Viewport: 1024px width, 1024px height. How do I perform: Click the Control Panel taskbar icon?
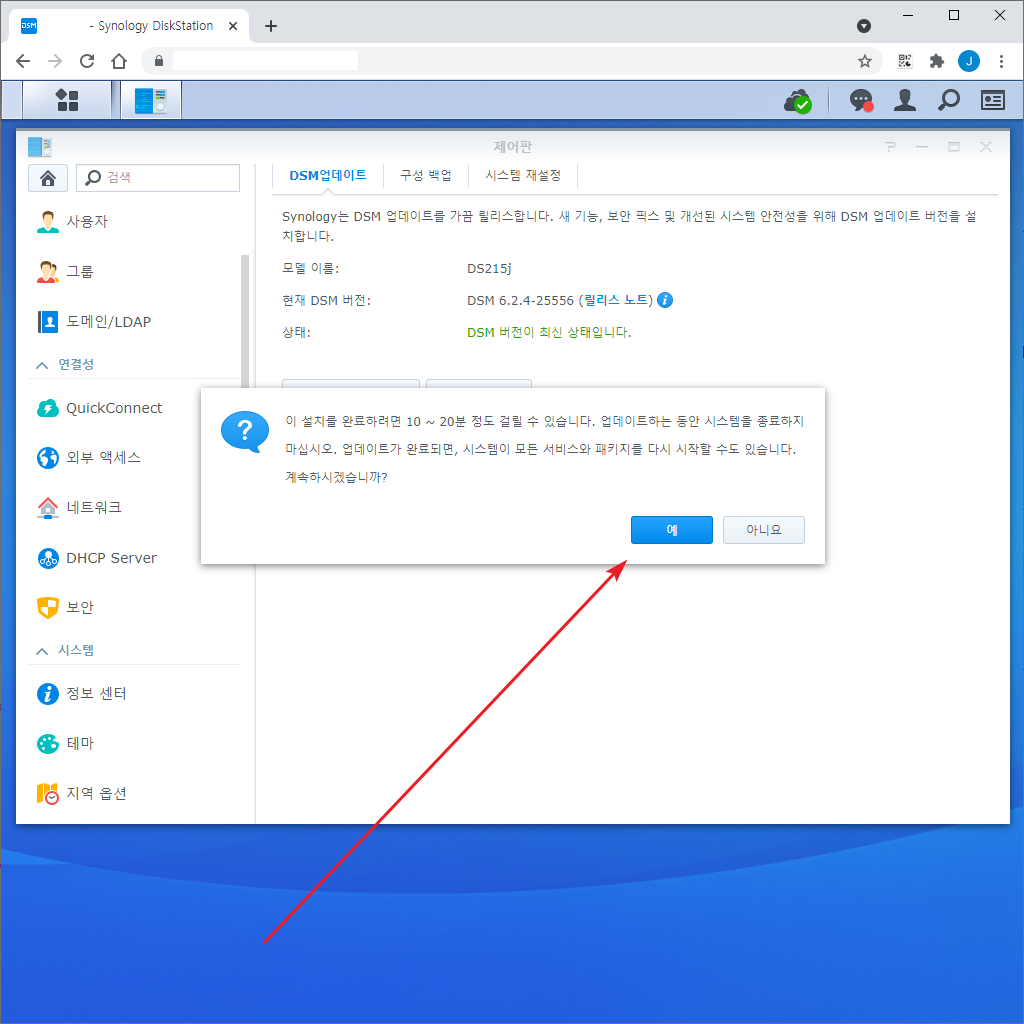[x=151, y=100]
